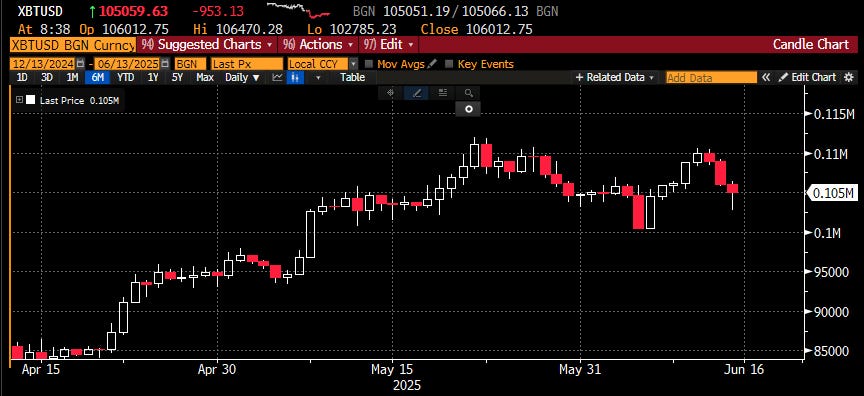This screenshot has height=396, width=864.
Task: Switch to Table view
Action: 352,78
